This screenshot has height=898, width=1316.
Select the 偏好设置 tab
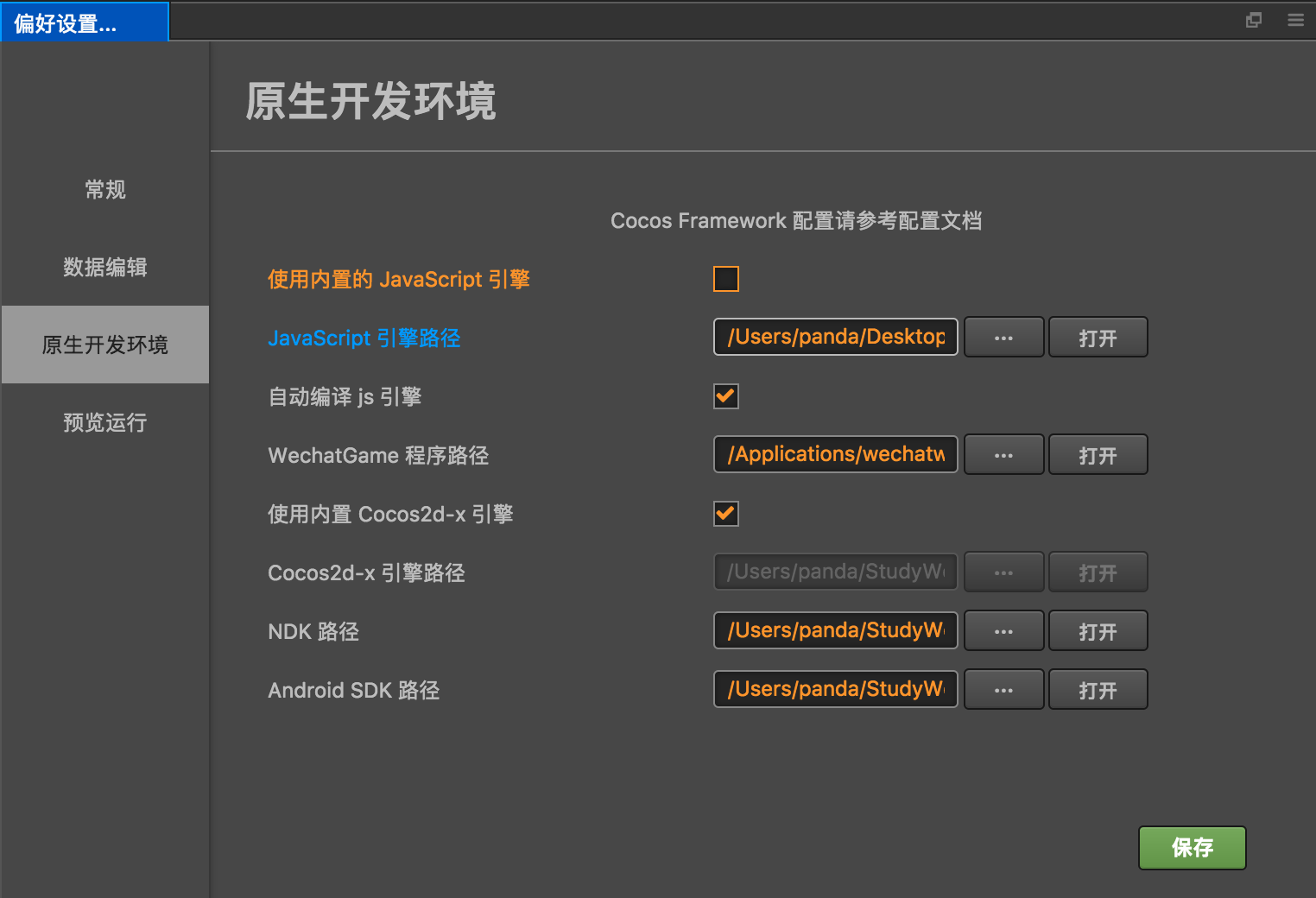[x=85, y=22]
